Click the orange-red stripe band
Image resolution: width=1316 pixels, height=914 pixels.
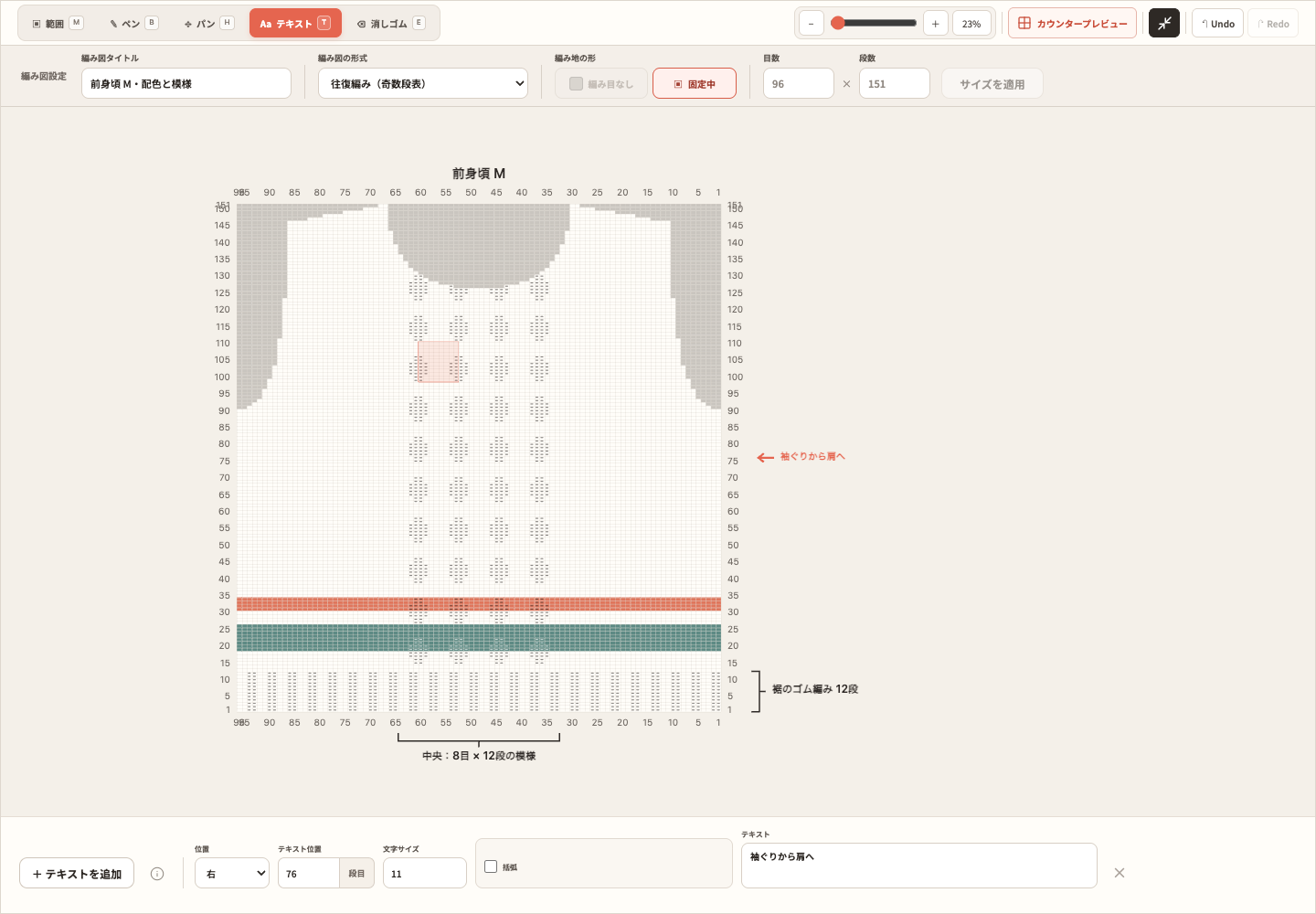479,603
